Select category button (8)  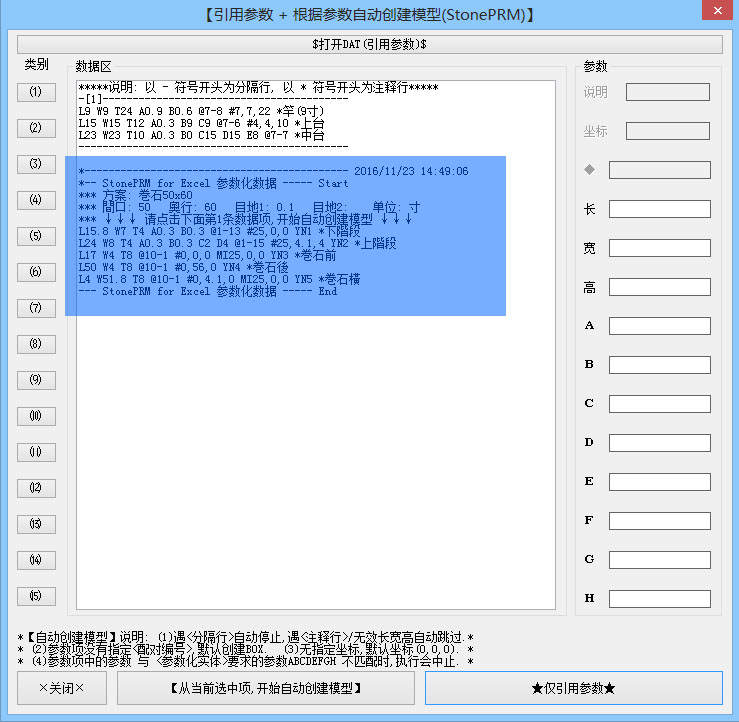(36, 344)
